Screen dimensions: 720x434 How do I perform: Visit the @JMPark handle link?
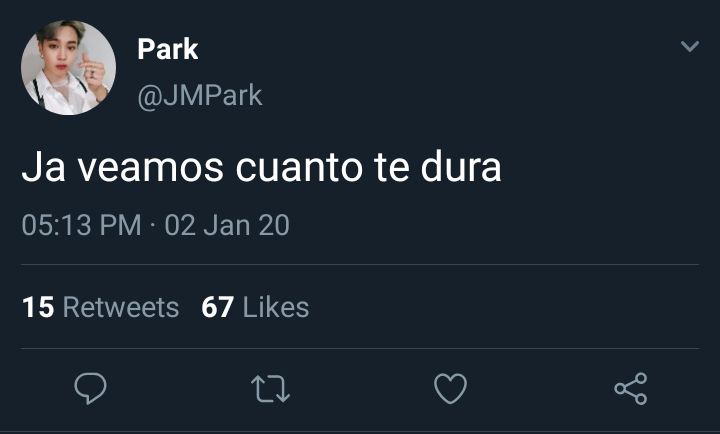pyautogui.click(x=200, y=96)
